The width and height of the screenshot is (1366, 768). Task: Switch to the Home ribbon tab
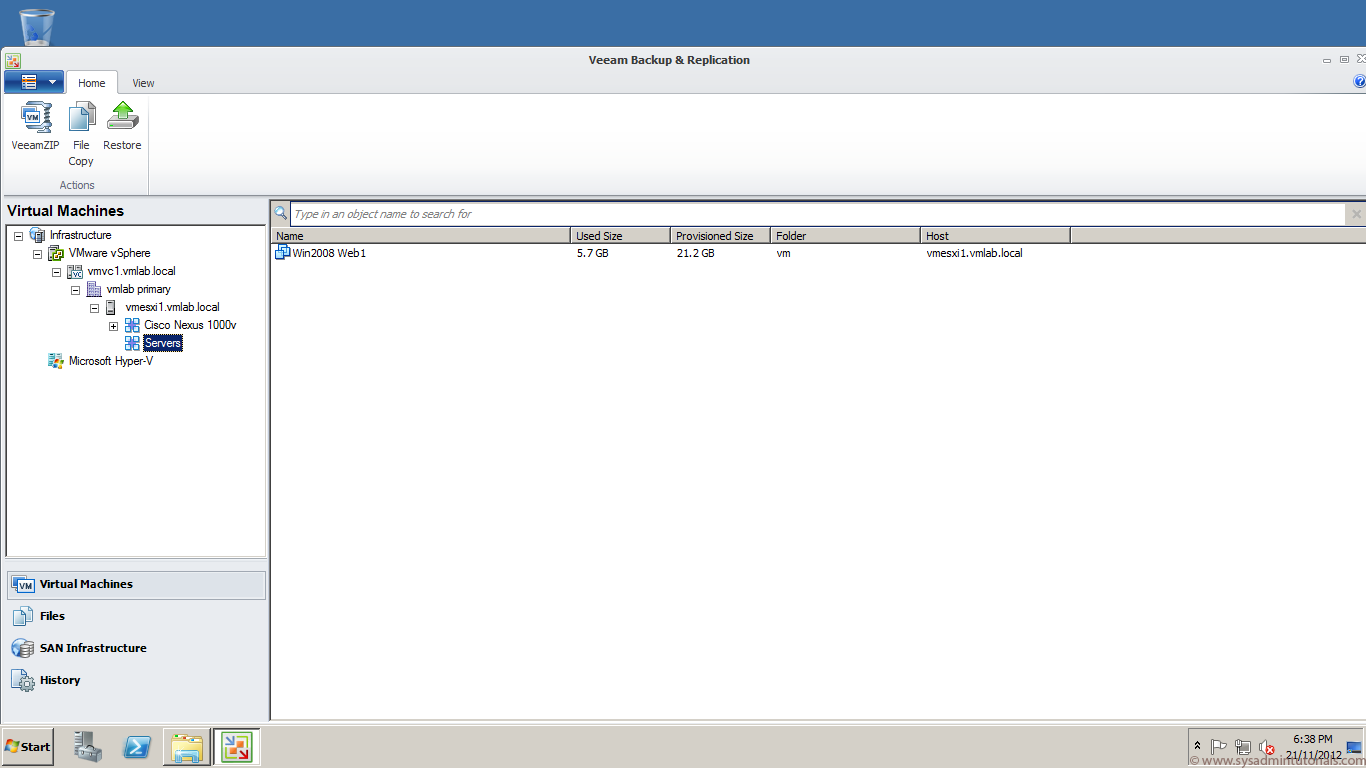tap(92, 83)
